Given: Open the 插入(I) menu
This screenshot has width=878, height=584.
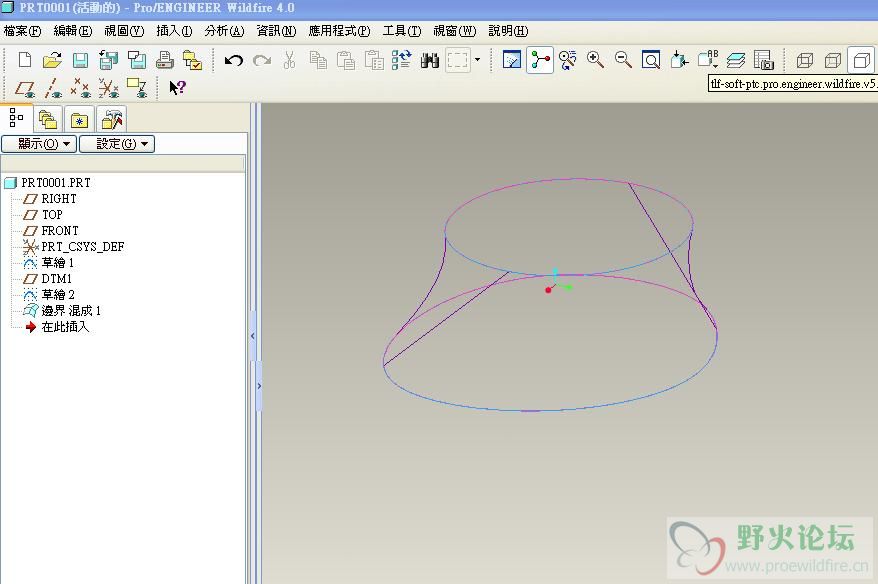Looking at the screenshot, I should click(x=174, y=31).
